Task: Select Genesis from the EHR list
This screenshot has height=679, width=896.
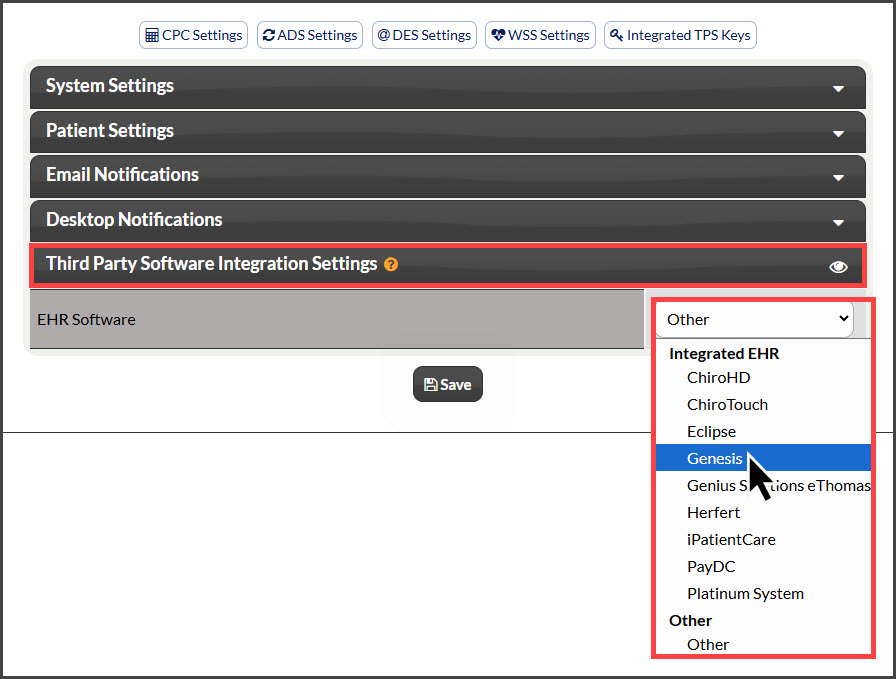Action: pyautogui.click(x=763, y=458)
